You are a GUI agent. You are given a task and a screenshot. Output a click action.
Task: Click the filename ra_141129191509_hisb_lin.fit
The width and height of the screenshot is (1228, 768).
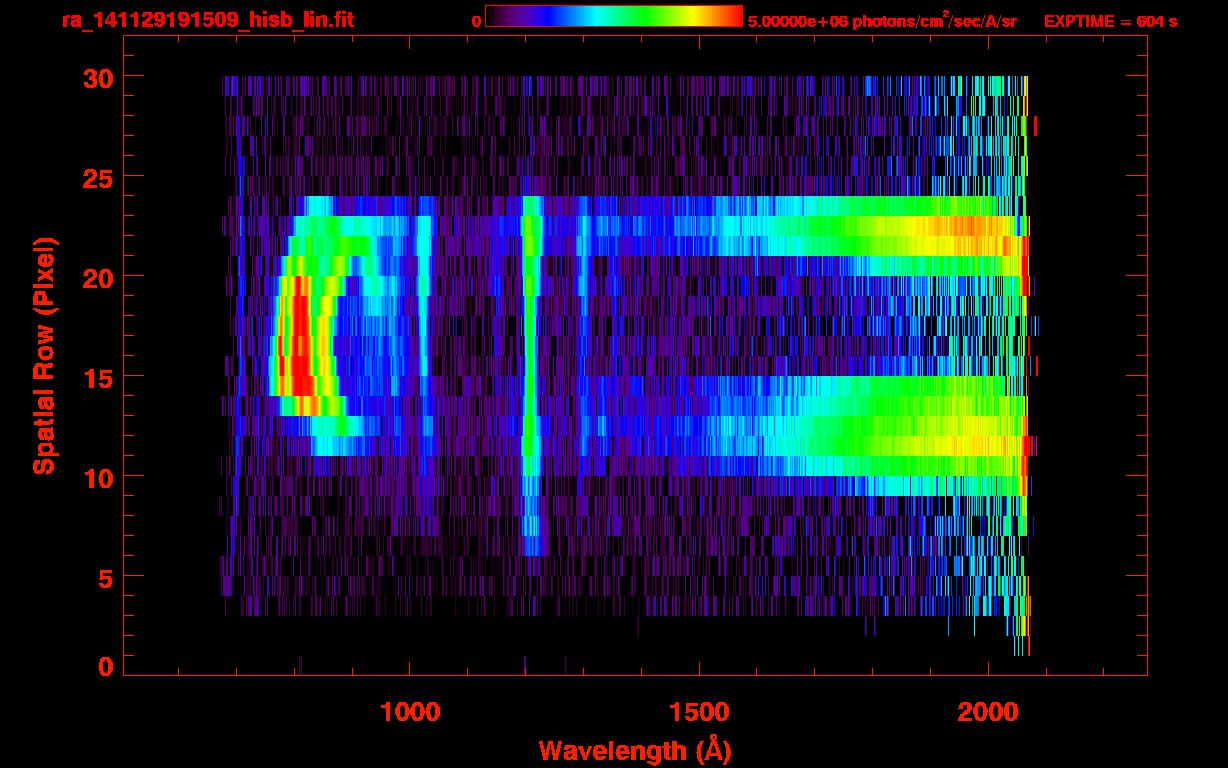pyautogui.click(x=207, y=20)
